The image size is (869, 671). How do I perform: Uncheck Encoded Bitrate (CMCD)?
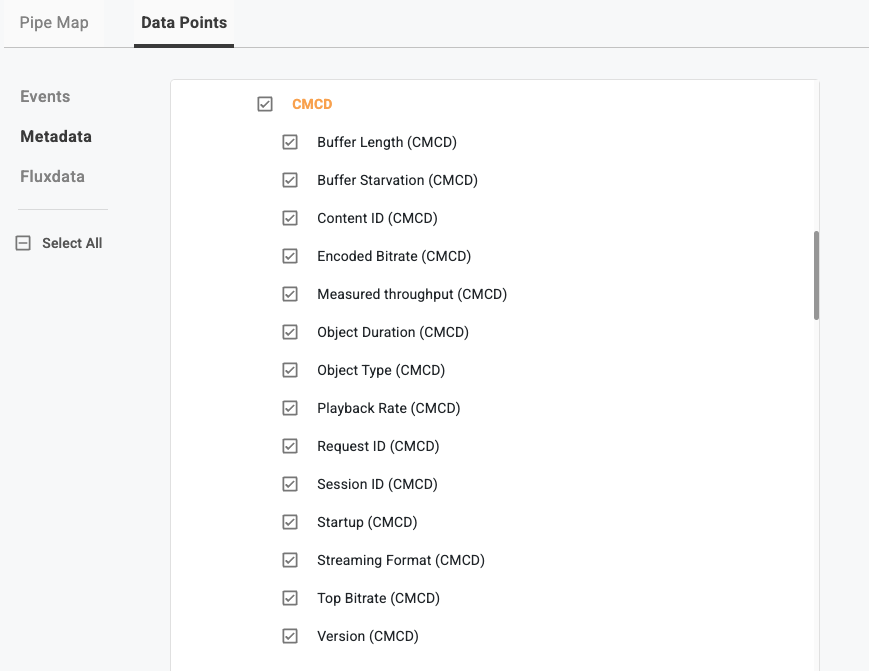290,256
